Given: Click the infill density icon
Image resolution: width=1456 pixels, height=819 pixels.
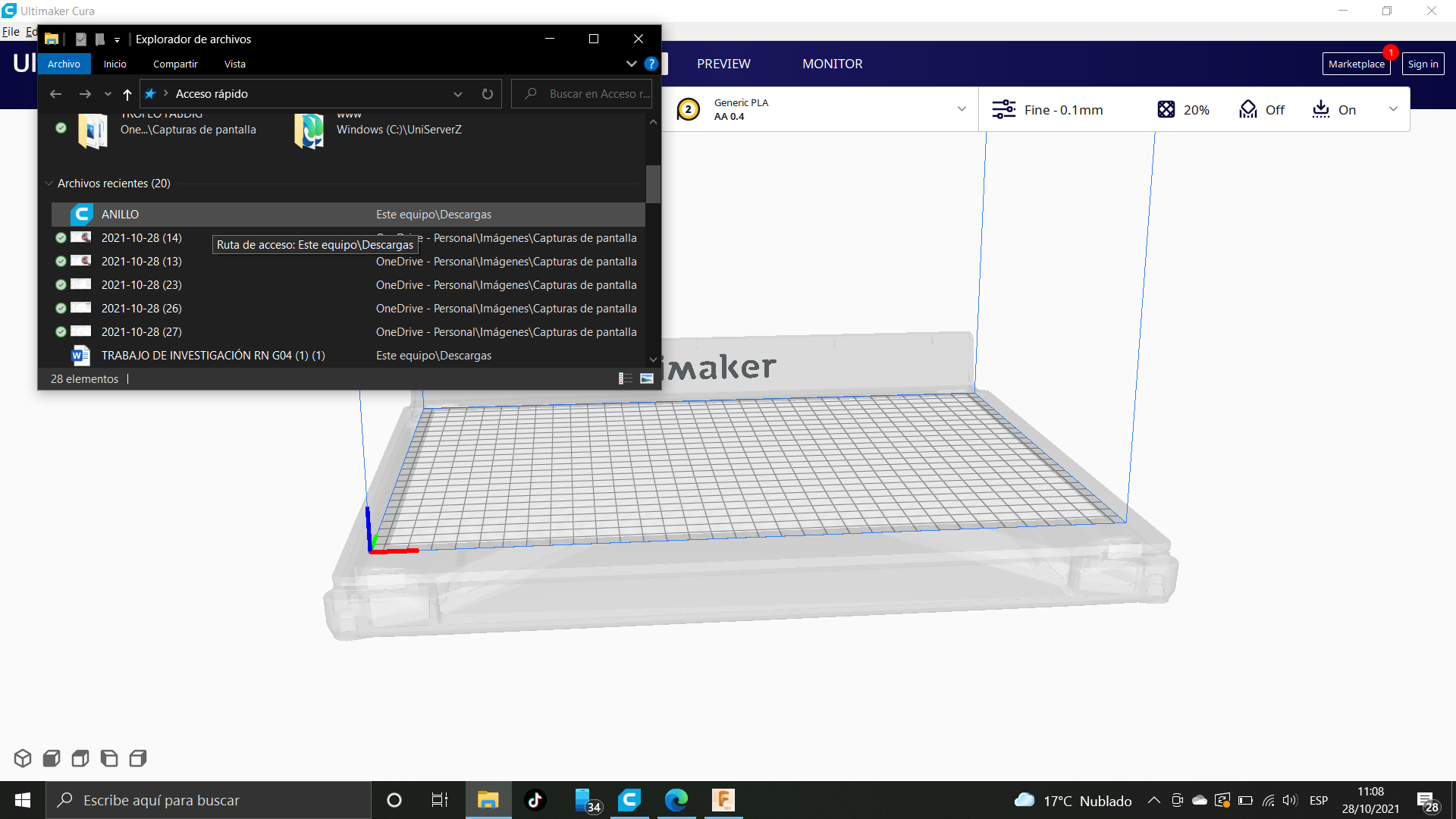Looking at the screenshot, I should click(x=1166, y=109).
